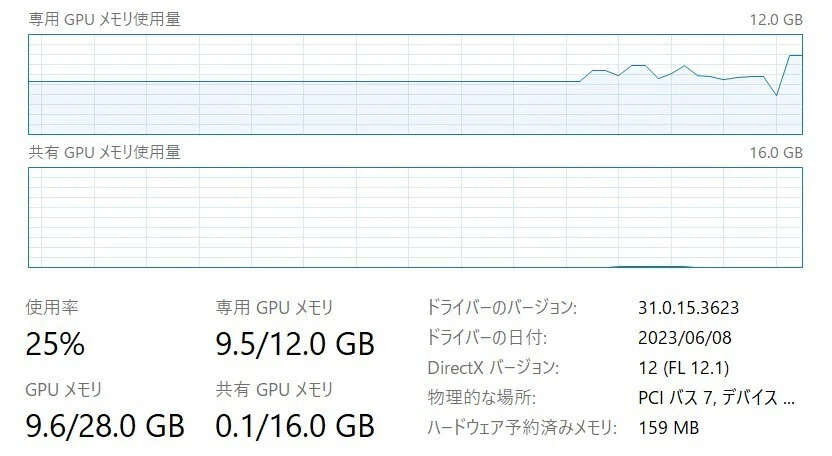Click the 12.0 GB graph maximum label
This screenshot has height=456, width=832.
(776, 20)
